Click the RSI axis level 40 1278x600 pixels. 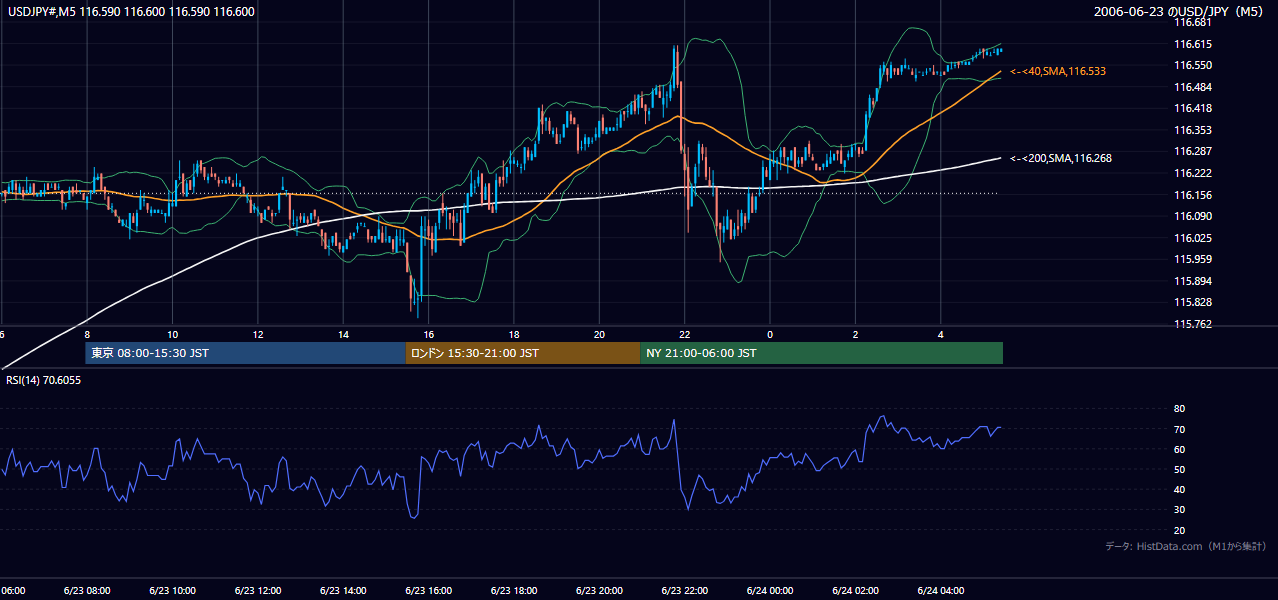[x=1179, y=490]
